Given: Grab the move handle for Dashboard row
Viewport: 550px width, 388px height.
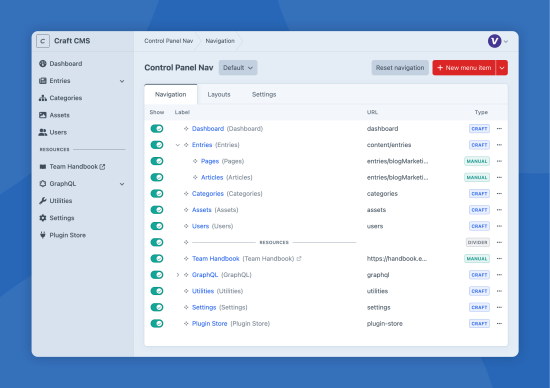Looking at the screenshot, I should point(186,129).
